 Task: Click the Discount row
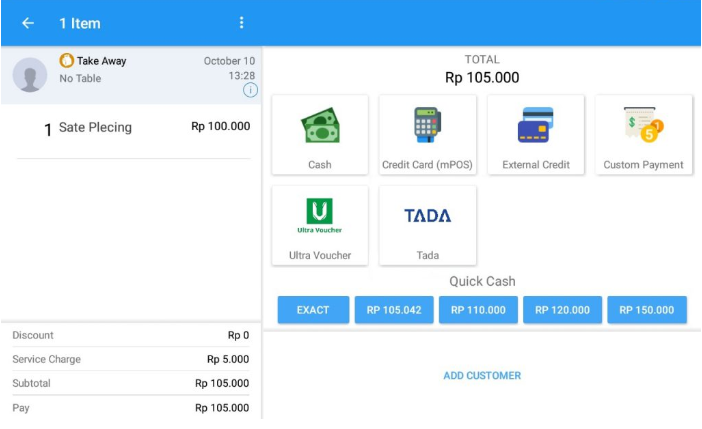tap(131, 335)
